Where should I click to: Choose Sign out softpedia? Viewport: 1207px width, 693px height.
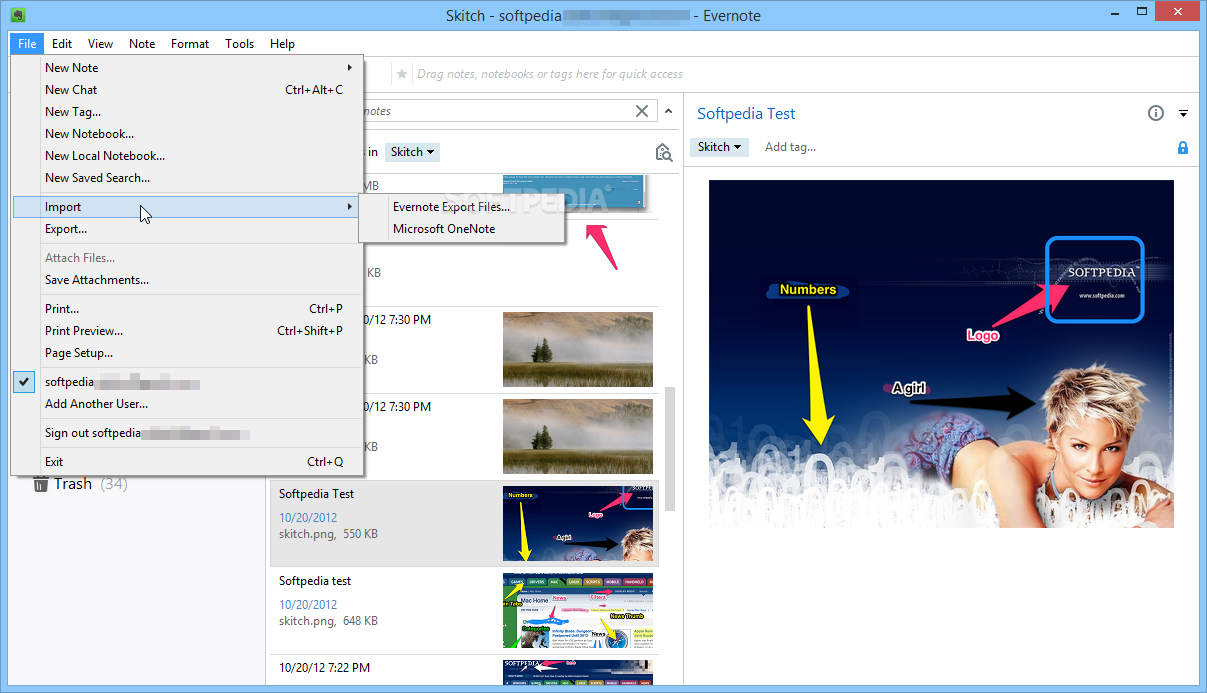pos(188,433)
